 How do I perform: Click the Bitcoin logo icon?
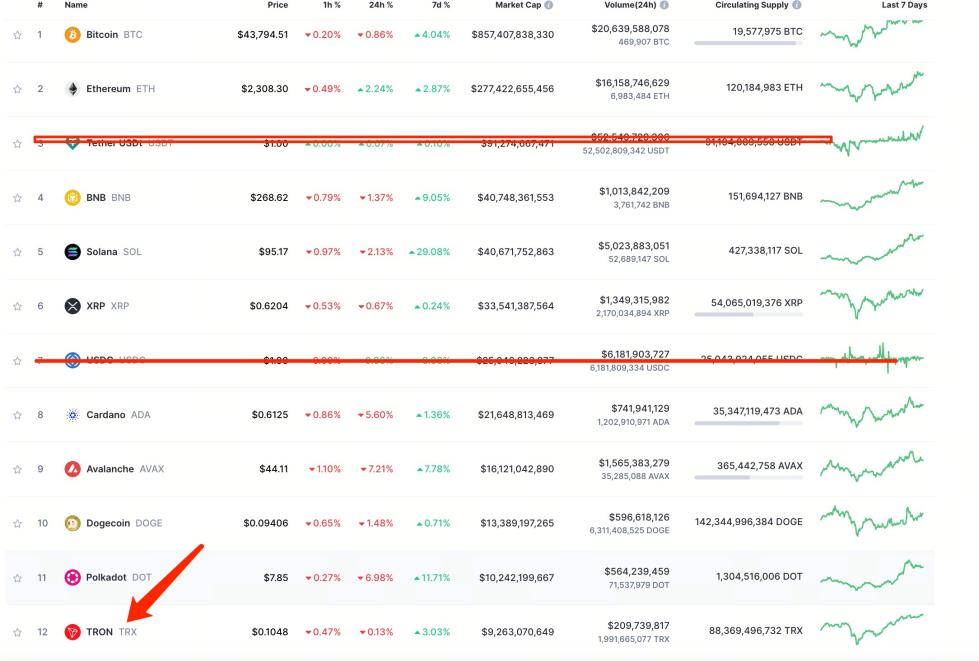coord(72,34)
